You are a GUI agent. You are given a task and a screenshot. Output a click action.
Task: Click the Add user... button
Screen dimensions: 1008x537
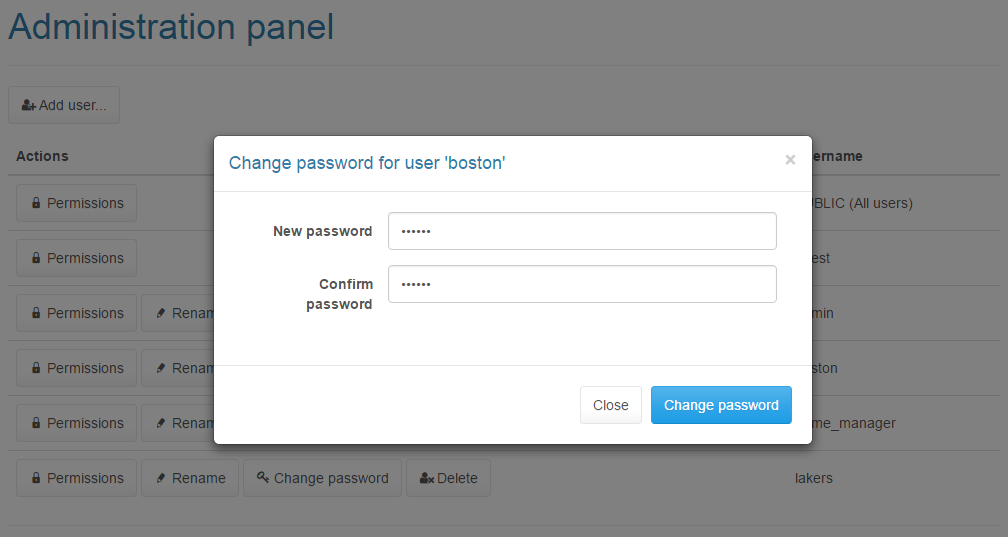click(64, 105)
